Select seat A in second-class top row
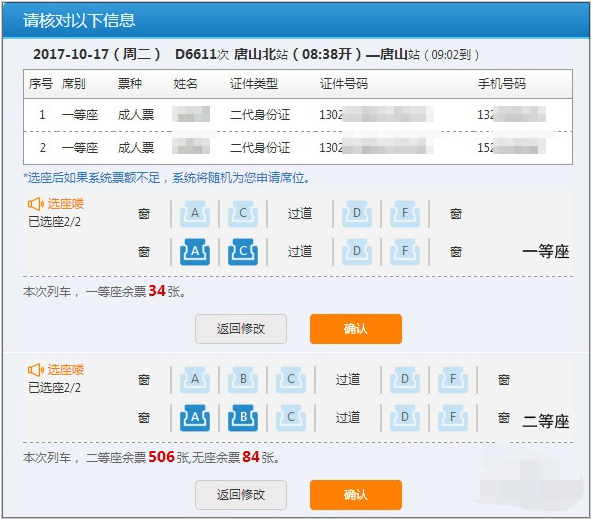The image size is (593, 520). point(195,380)
